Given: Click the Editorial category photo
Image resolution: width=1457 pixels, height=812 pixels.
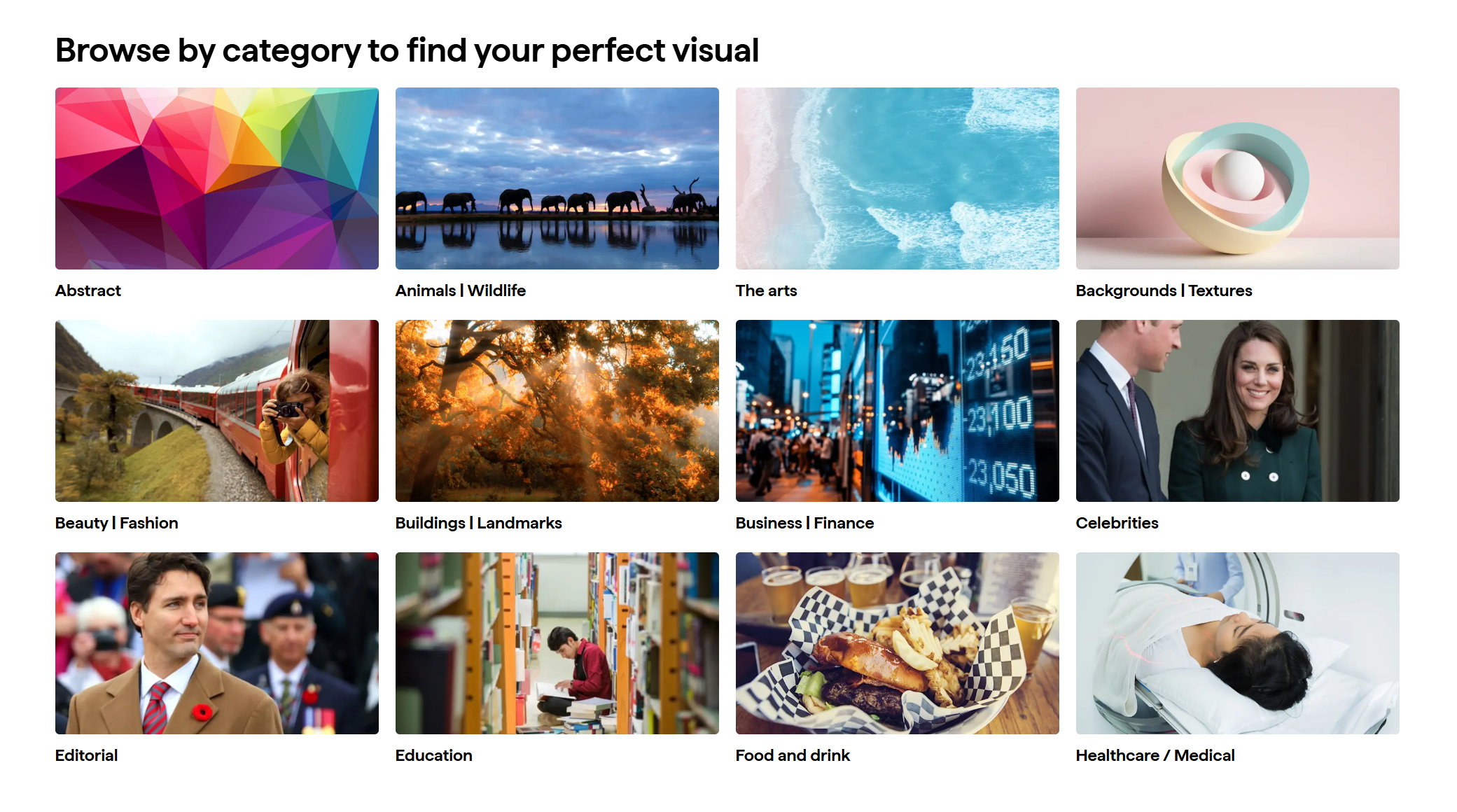Looking at the screenshot, I should (216, 643).
